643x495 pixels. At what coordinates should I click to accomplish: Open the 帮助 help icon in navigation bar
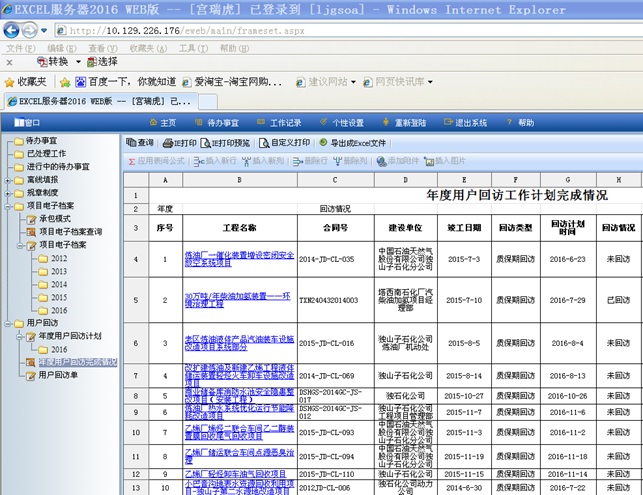[517, 122]
